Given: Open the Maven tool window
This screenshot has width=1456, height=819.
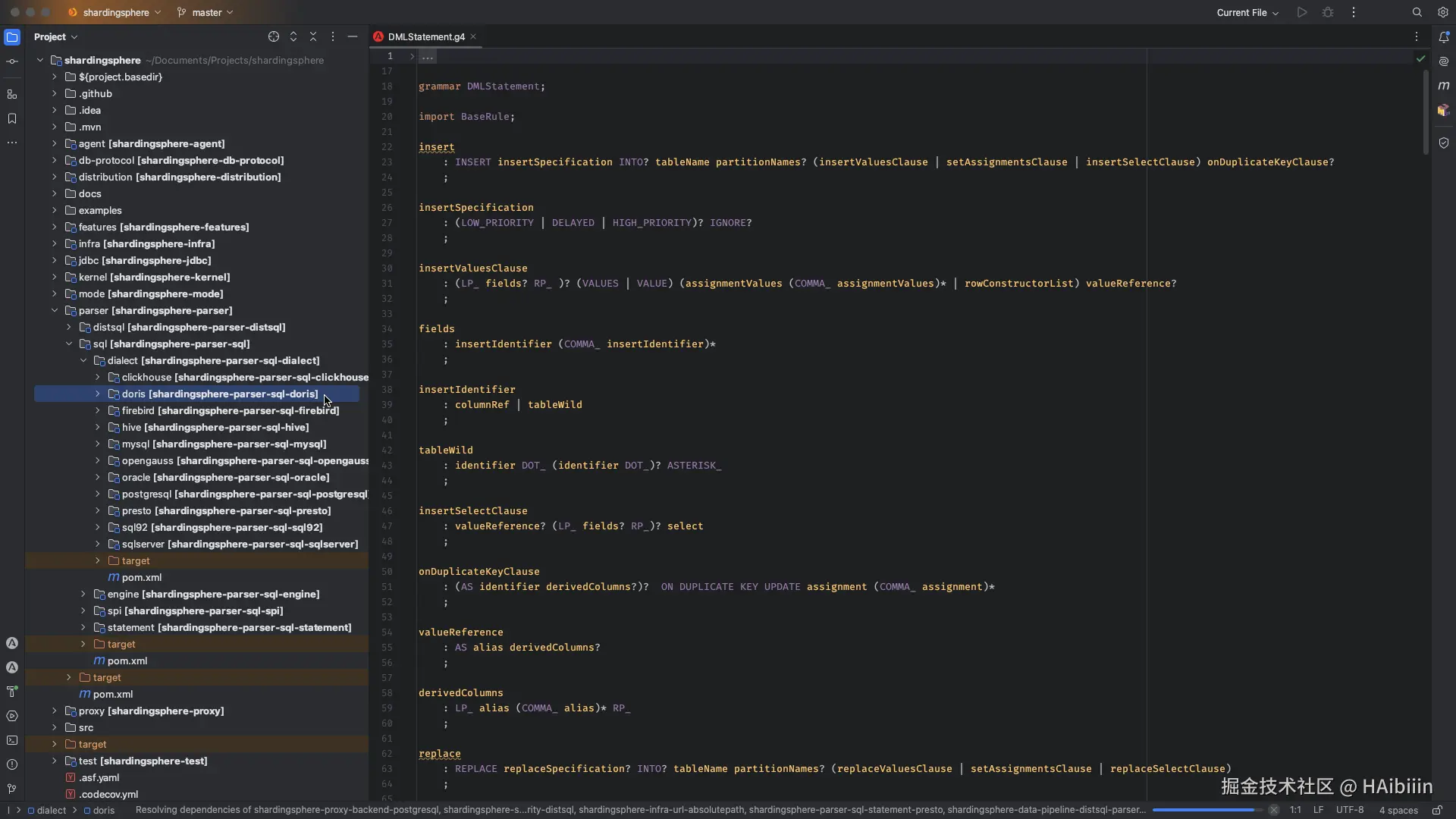Looking at the screenshot, I should point(1443,86).
